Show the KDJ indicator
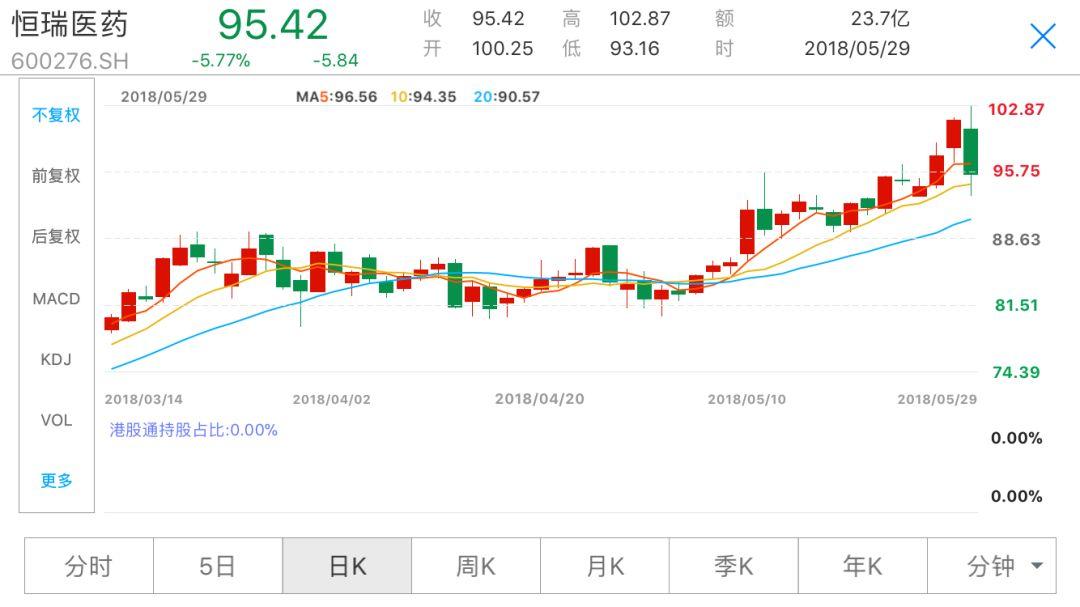 (x=56, y=359)
